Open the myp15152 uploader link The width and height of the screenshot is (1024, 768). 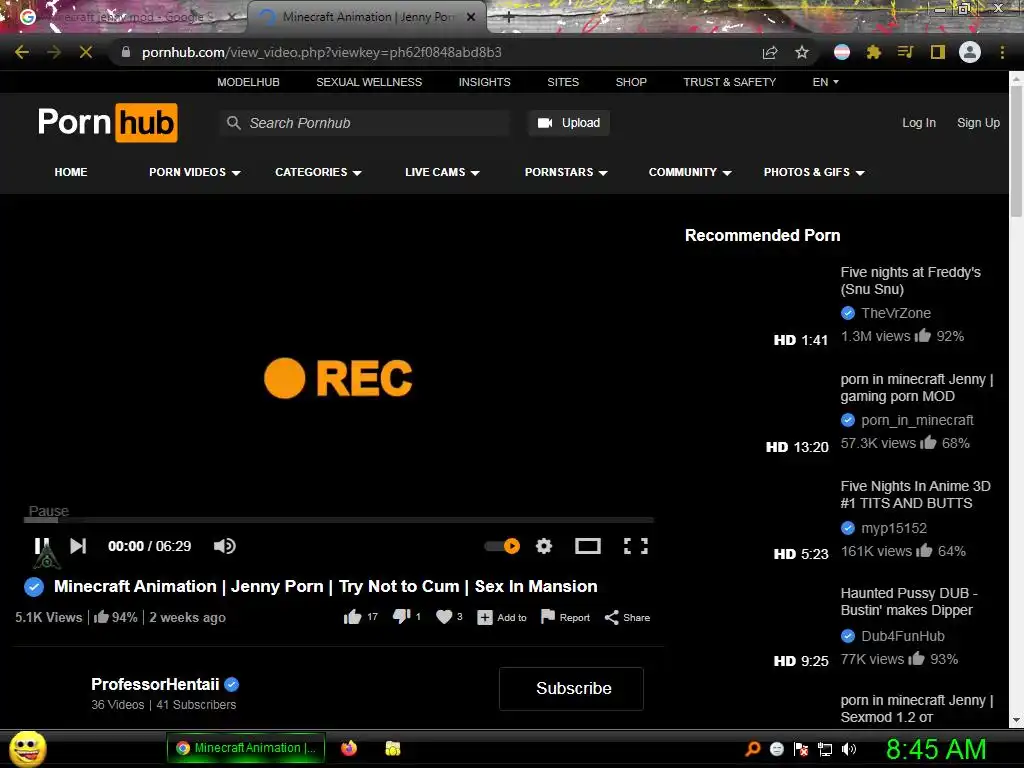tap(894, 528)
